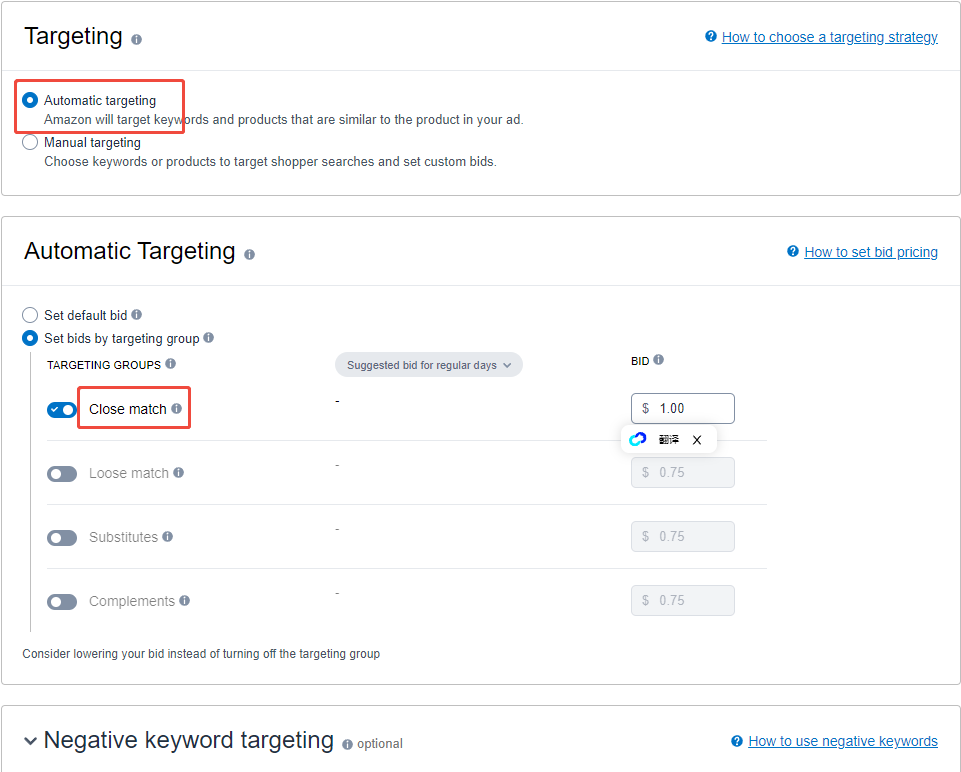This screenshot has width=961, height=772.
Task: Collapse the Negative keyword targeting section
Action: click(x=31, y=741)
